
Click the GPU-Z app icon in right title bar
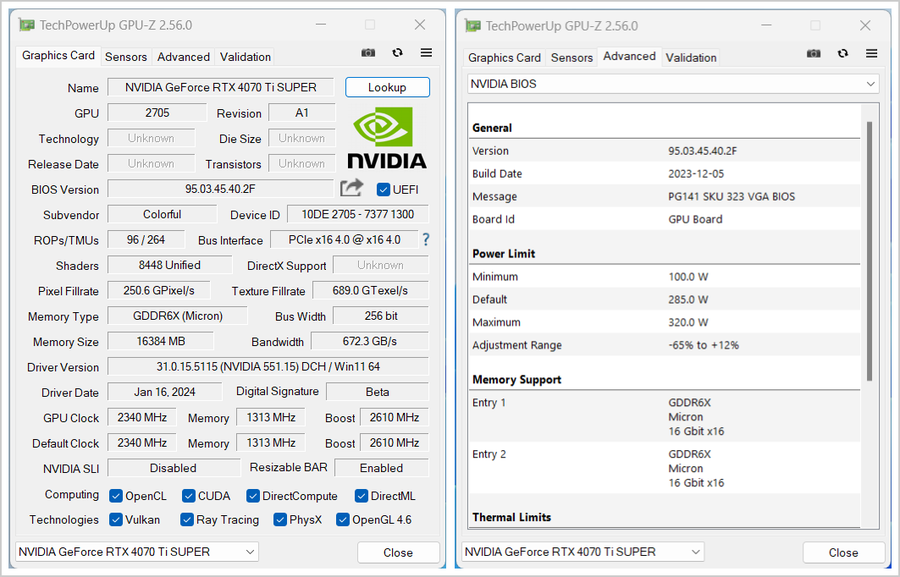472,26
